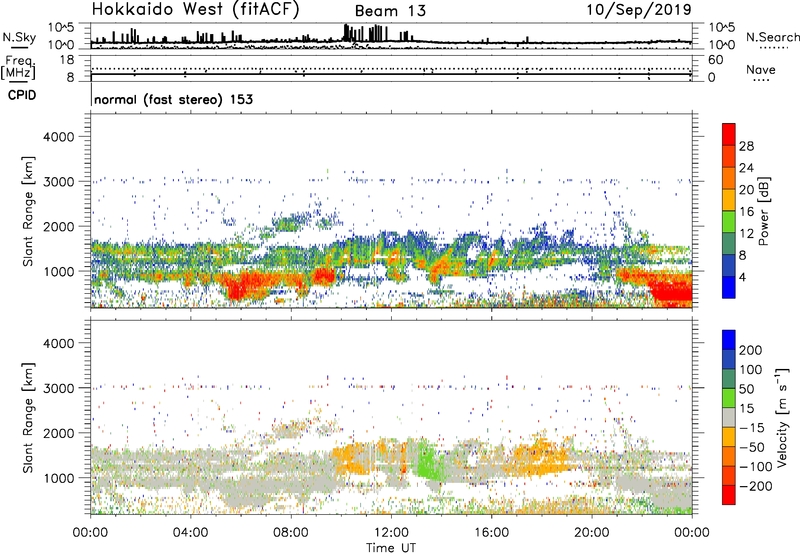The height and width of the screenshot is (554, 800).
Task: Select the 'N.Search' legend label
Action: pyautogui.click(x=772, y=37)
